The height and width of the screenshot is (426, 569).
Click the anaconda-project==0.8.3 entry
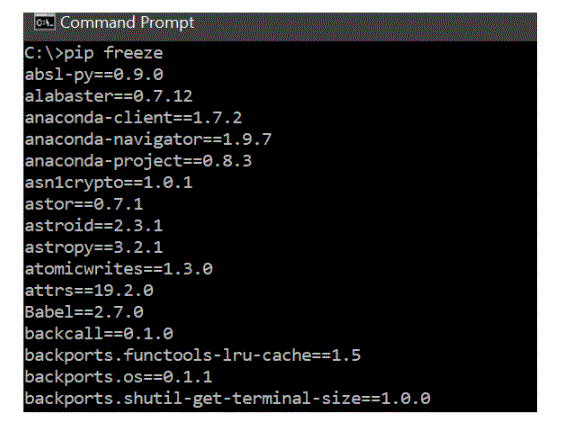[138, 161]
